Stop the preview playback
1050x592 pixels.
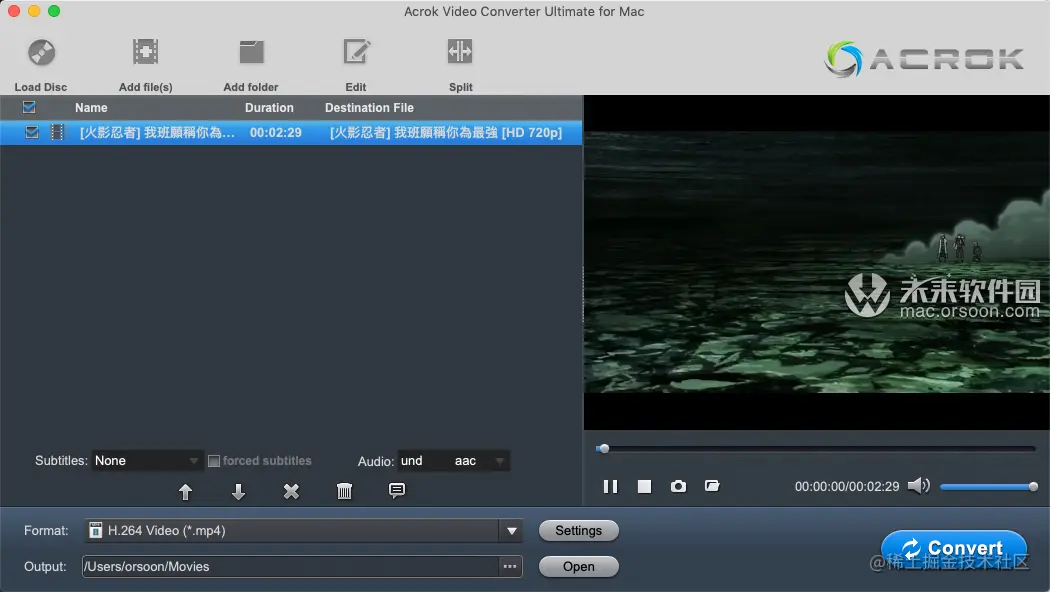pos(644,486)
